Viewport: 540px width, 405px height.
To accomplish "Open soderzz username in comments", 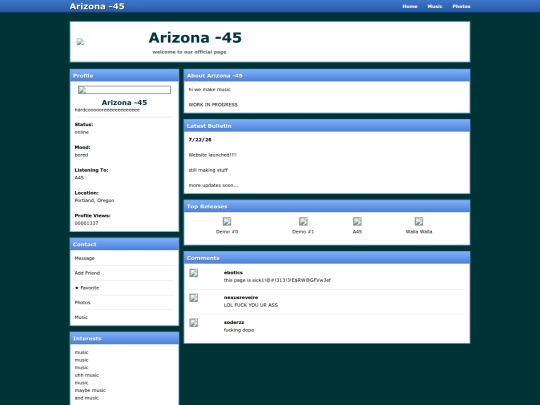I will (234, 322).
